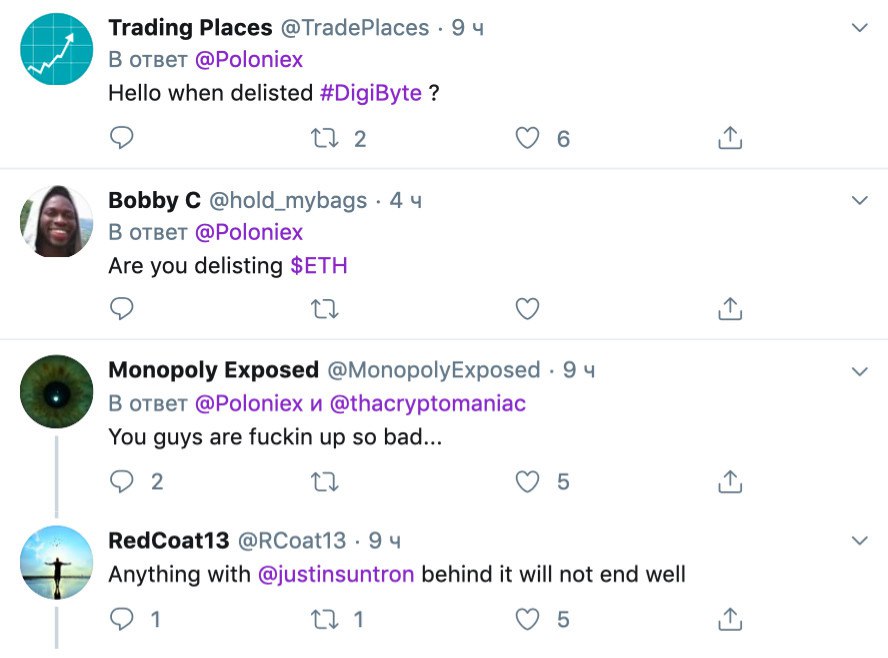The height and width of the screenshot is (658, 888).
Task: Like the Trading Places DigiByte tweet
Action: 527,138
